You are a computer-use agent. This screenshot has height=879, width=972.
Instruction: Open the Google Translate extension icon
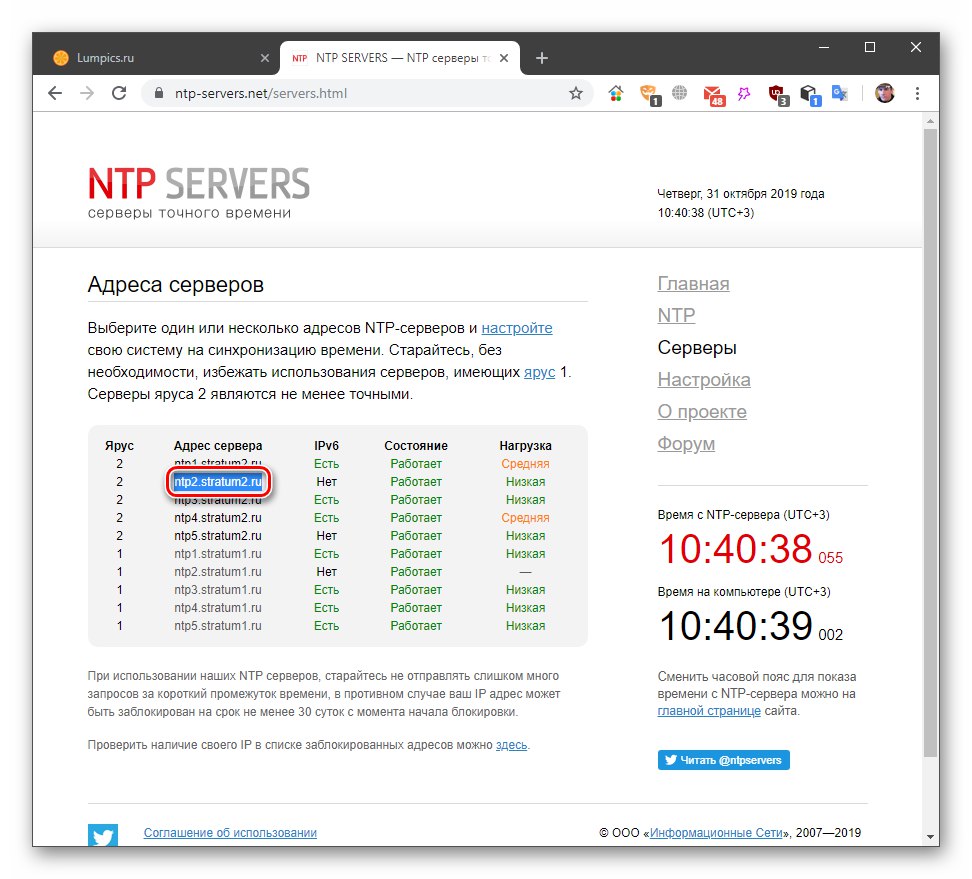[x=840, y=94]
